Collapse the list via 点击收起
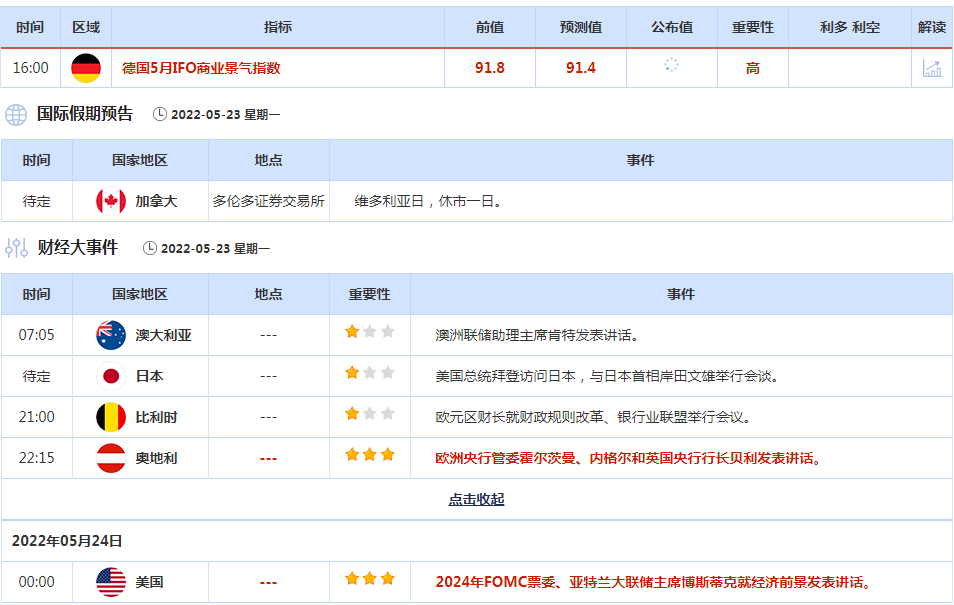Image resolution: width=954 pixels, height=605 pixels. [x=476, y=499]
